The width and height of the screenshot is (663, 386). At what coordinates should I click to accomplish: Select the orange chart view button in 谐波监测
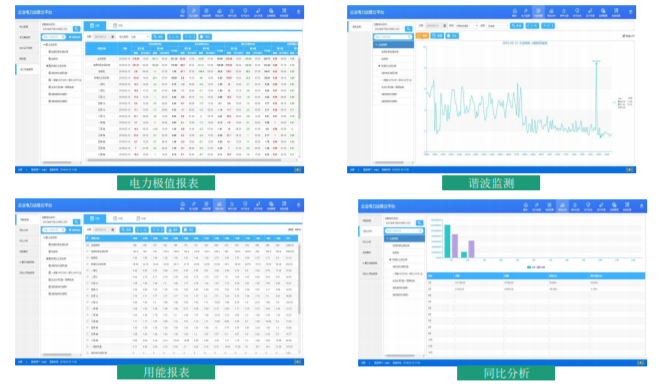[422, 36]
